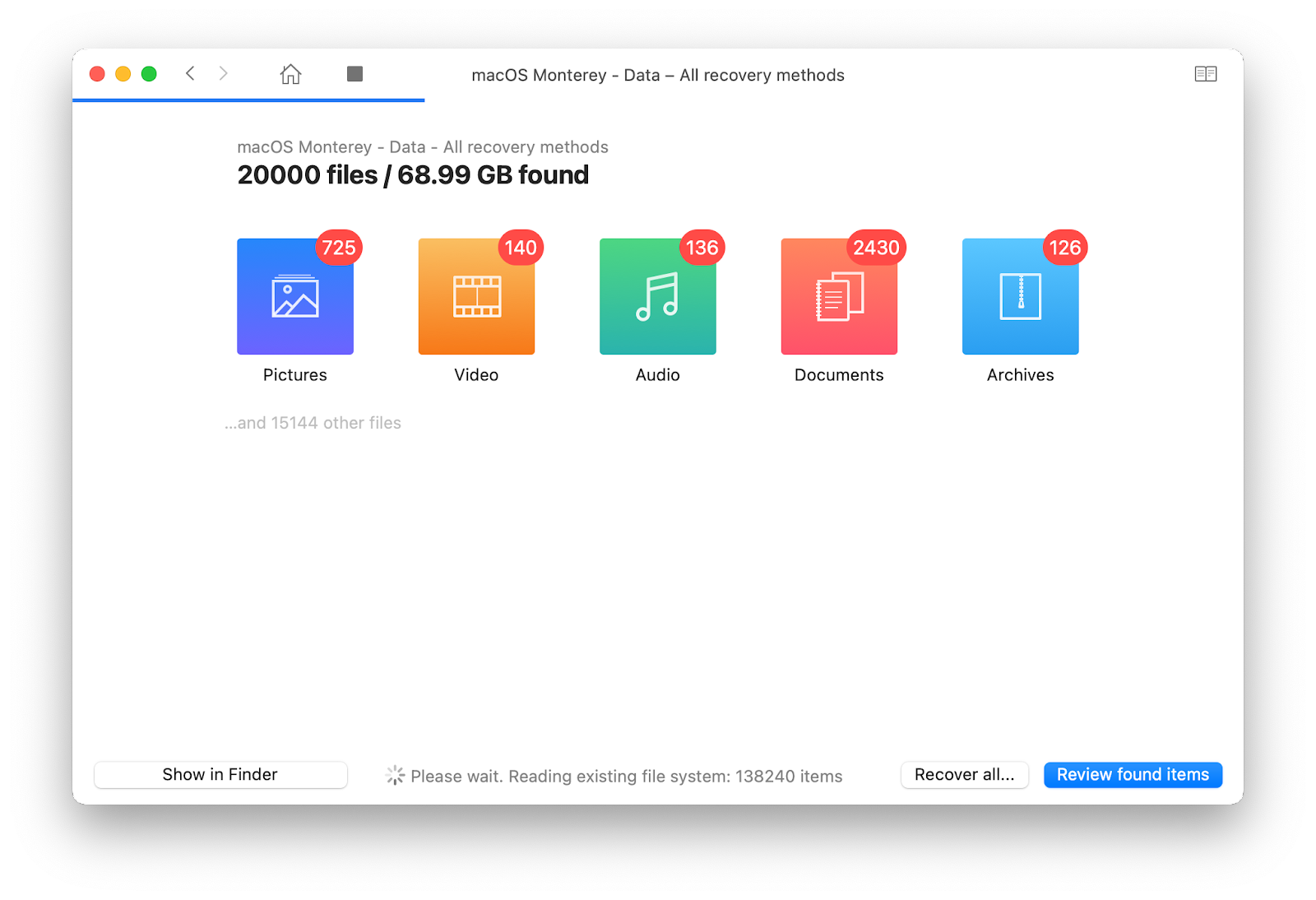This screenshot has width=1316, height=900.
Task: Go to the home screen icon
Action: point(290,74)
